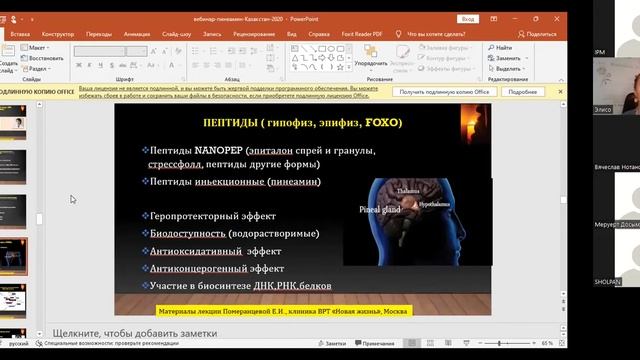Open the Заменить dropdown arrow
Screen dimensions: 640x360
[527, 58]
